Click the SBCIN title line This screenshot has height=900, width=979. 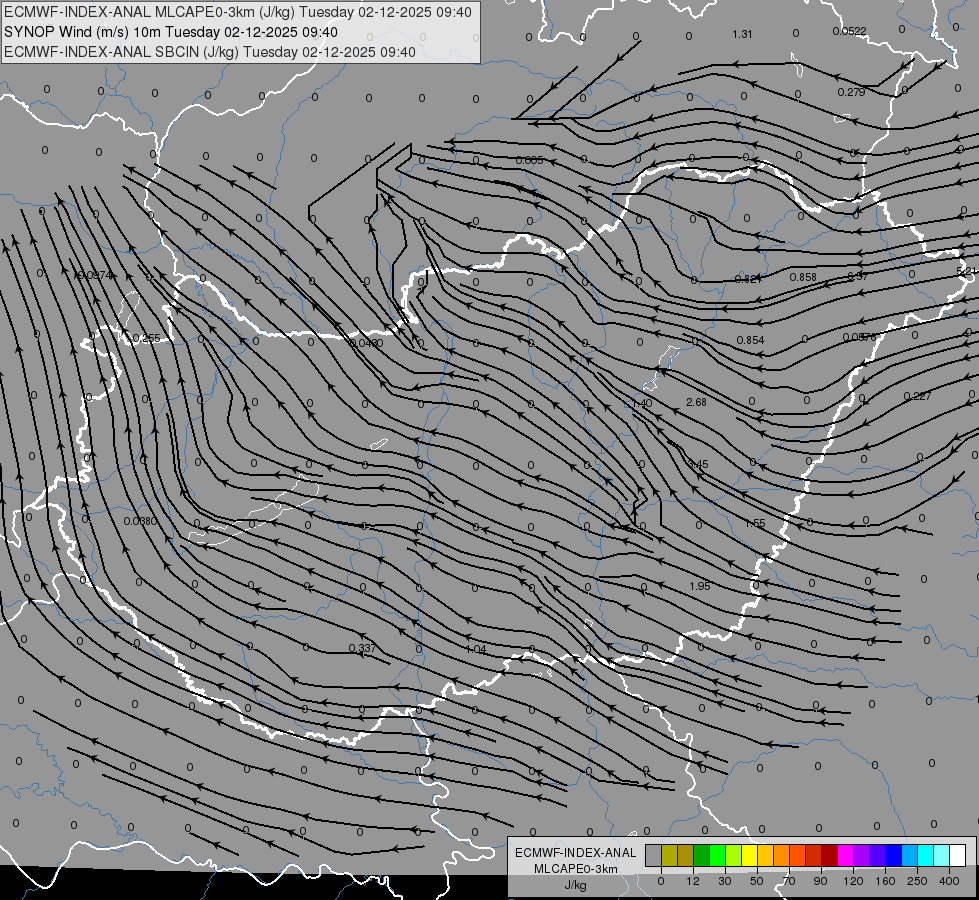click(210, 52)
